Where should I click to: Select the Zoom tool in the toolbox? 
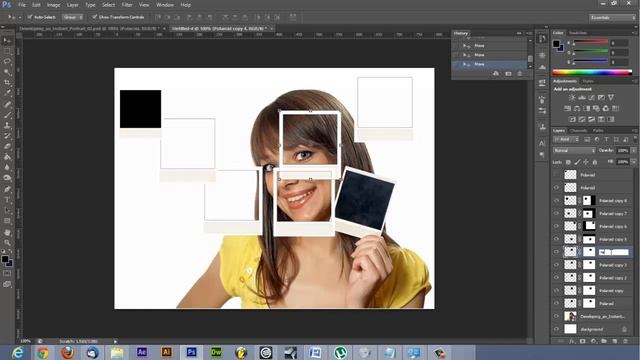coord(7,243)
